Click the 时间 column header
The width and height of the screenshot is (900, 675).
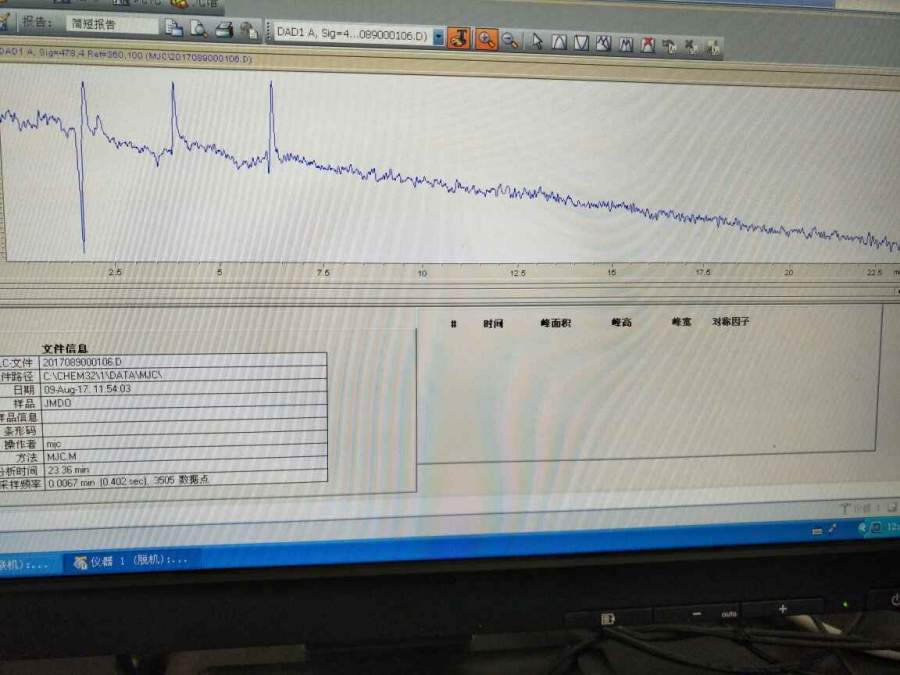493,324
